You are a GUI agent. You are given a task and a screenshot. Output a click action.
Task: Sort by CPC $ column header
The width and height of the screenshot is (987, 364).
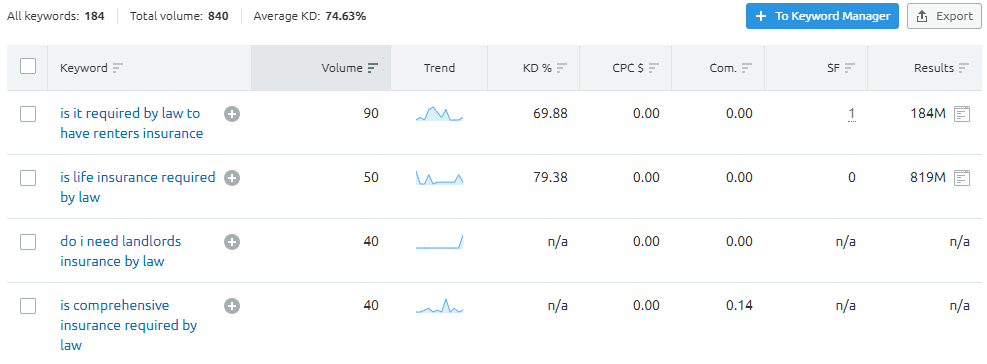pyautogui.click(x=636, y=68)
